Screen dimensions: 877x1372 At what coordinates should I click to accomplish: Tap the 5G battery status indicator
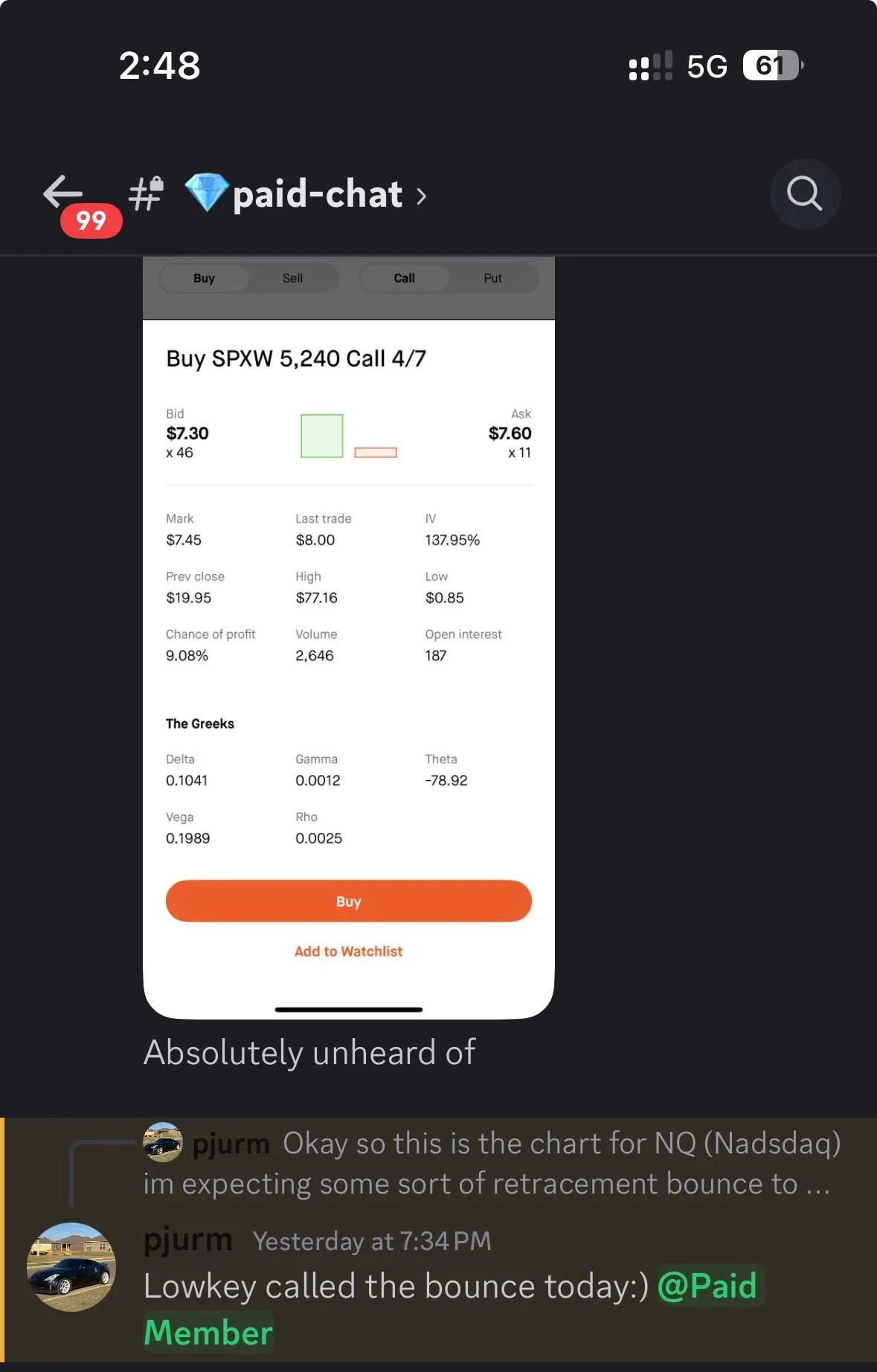tap(774, 65)
